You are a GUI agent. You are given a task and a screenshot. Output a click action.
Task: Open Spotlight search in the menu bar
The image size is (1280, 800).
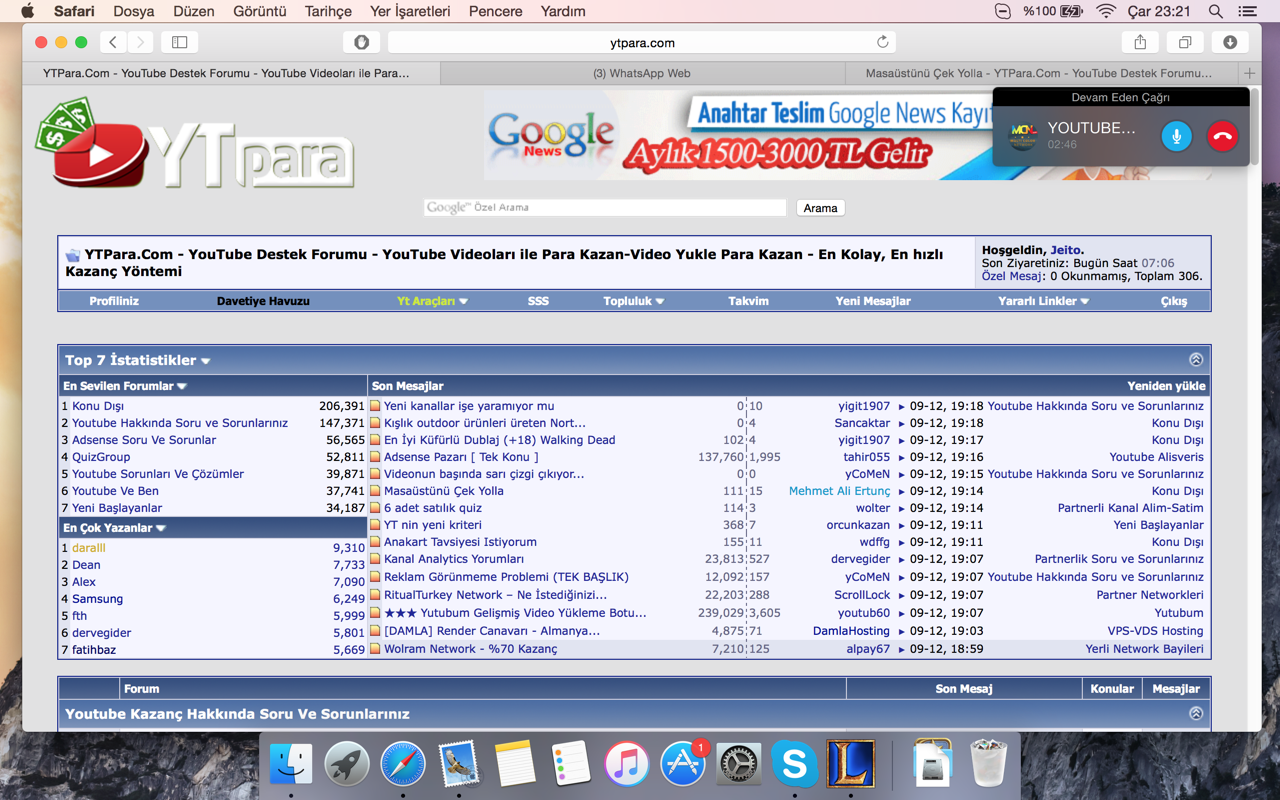1215,11
